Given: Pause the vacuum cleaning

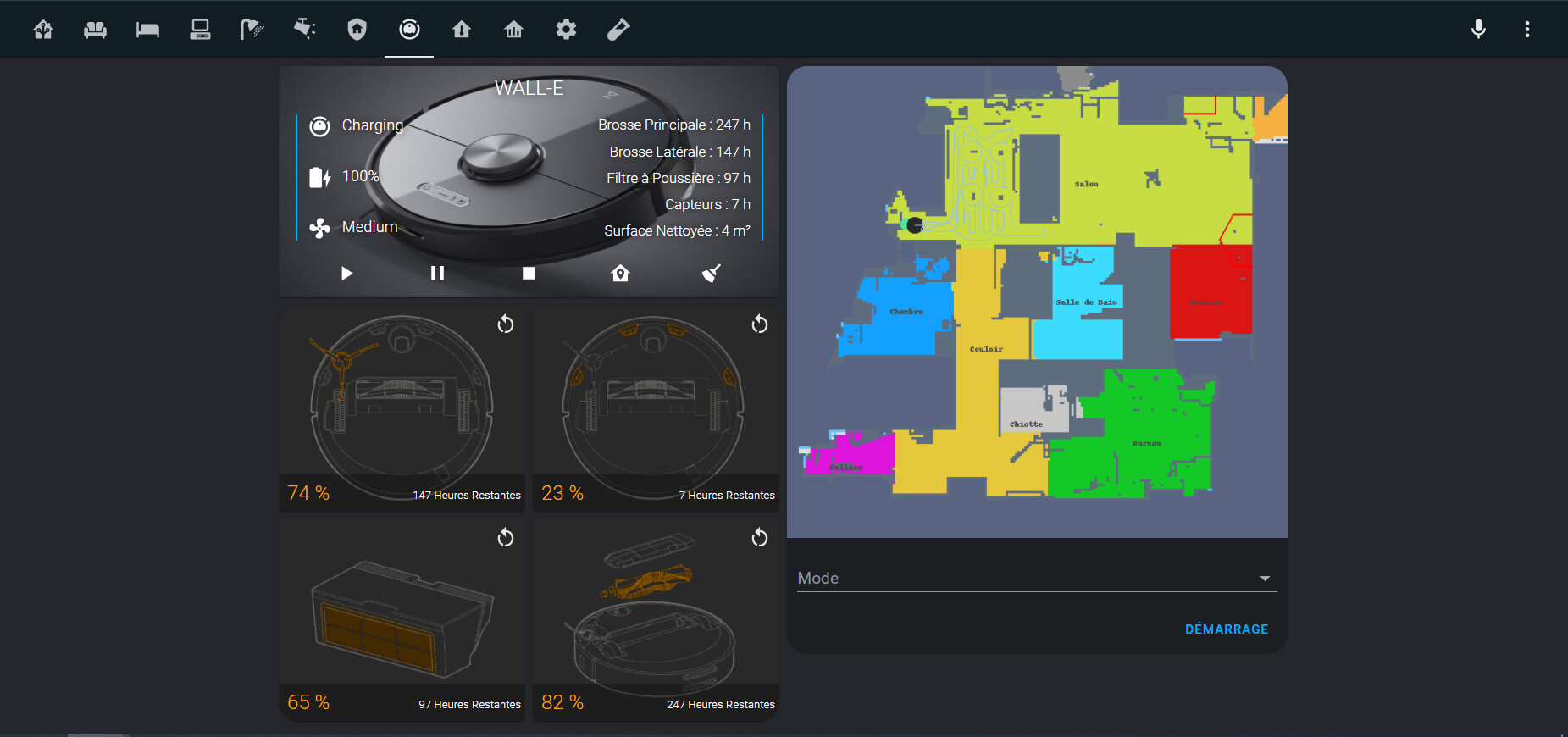Looking at the screenshot, I should click(437, 273).
